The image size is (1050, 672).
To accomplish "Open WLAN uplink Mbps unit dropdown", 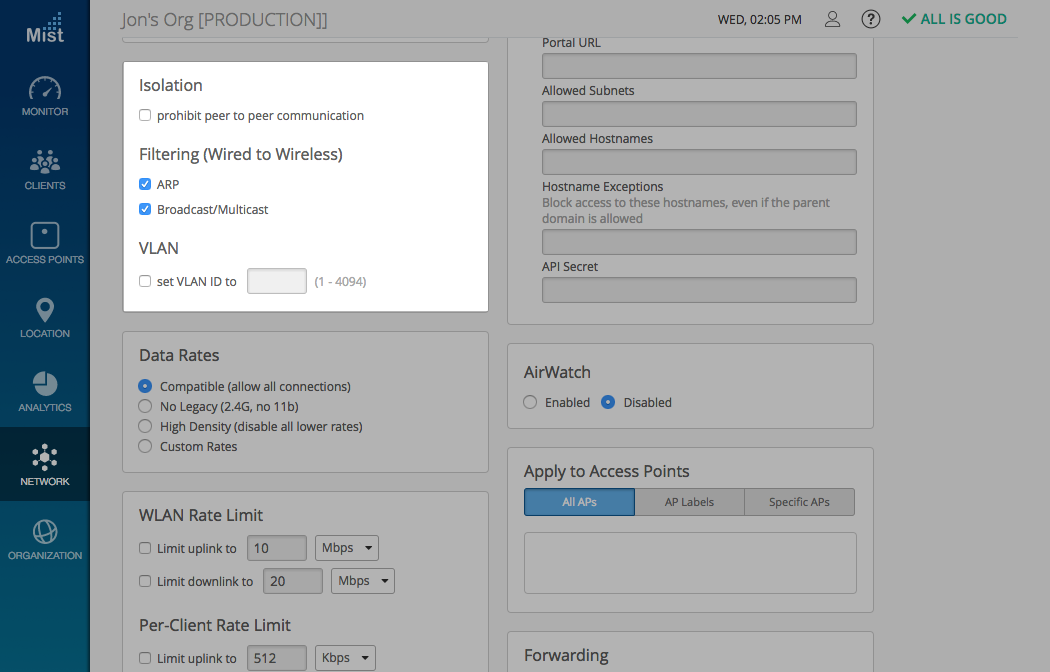I will [x=346, y=548].
